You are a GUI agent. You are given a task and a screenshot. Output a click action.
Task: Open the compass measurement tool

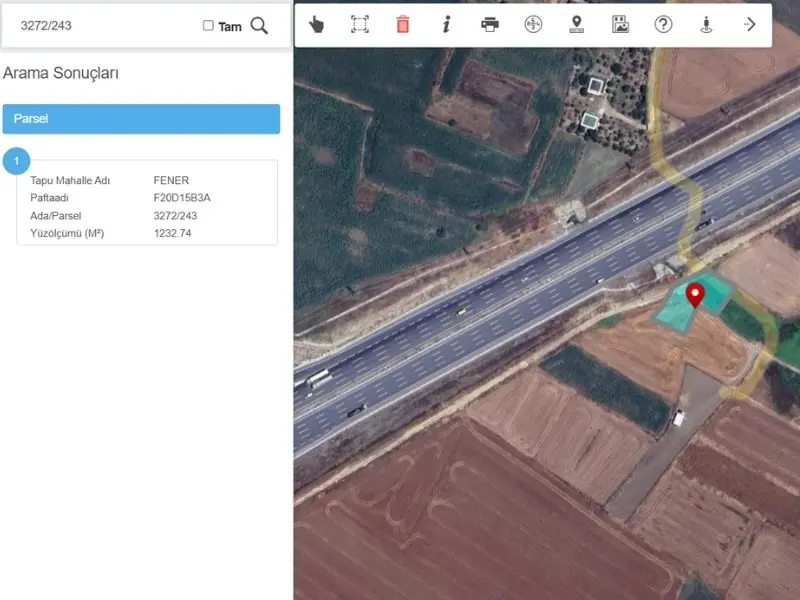(533, 24)
